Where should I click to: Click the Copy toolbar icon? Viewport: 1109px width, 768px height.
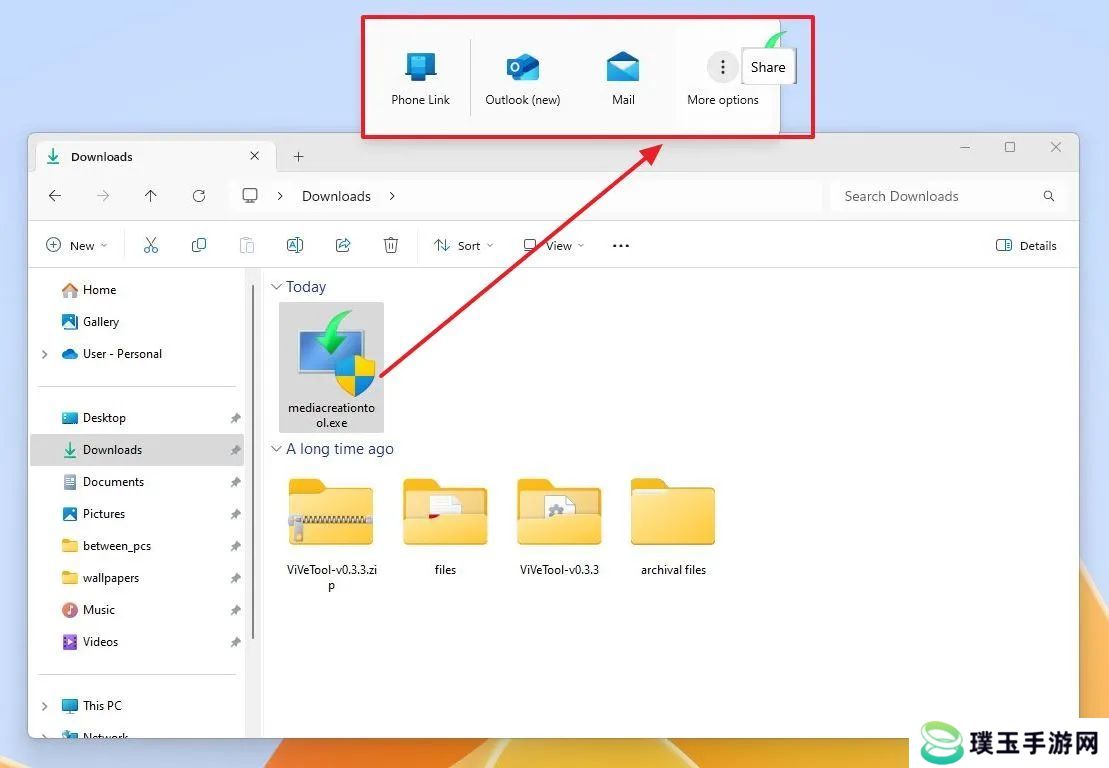pos(199,245)
